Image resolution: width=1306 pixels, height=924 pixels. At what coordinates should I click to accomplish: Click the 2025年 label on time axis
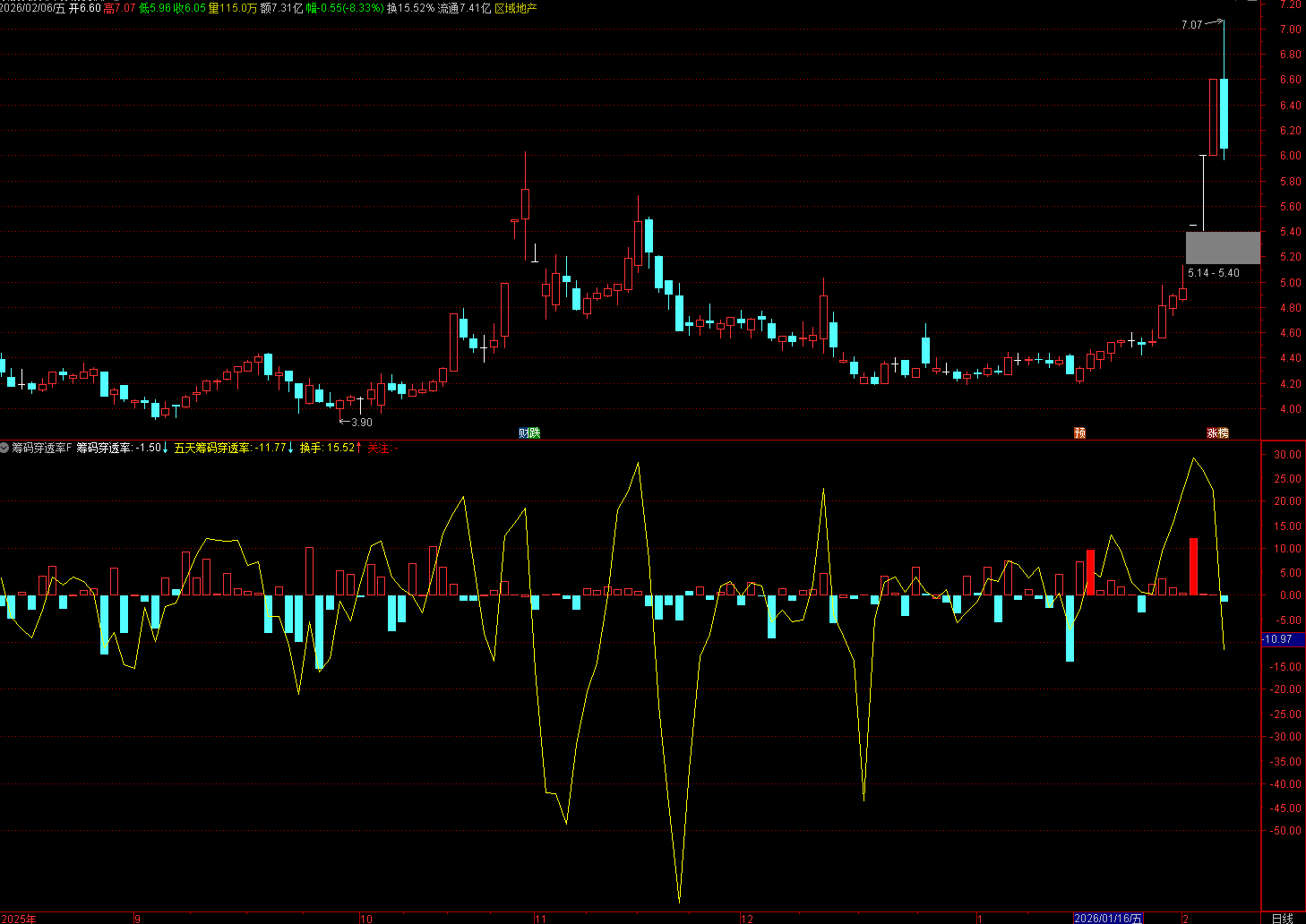(19, 919)
